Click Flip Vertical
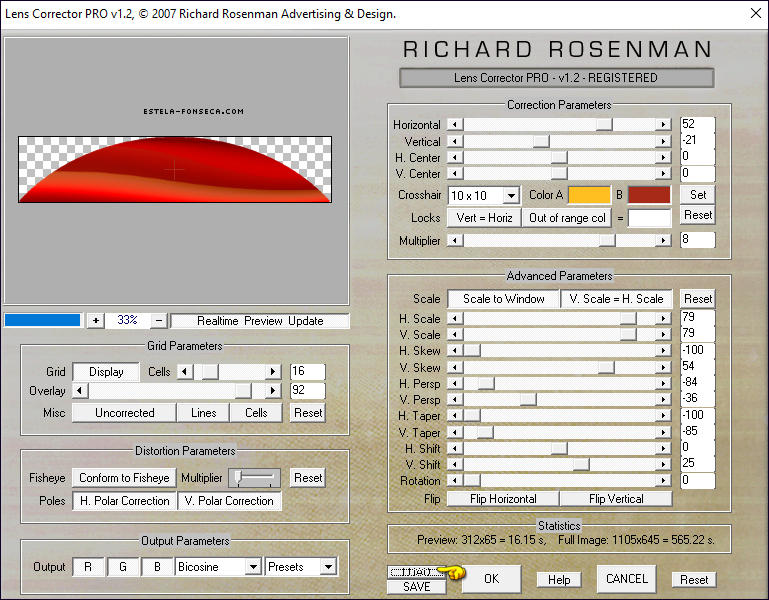The image size is (769, 600). [x=616, y=498]
